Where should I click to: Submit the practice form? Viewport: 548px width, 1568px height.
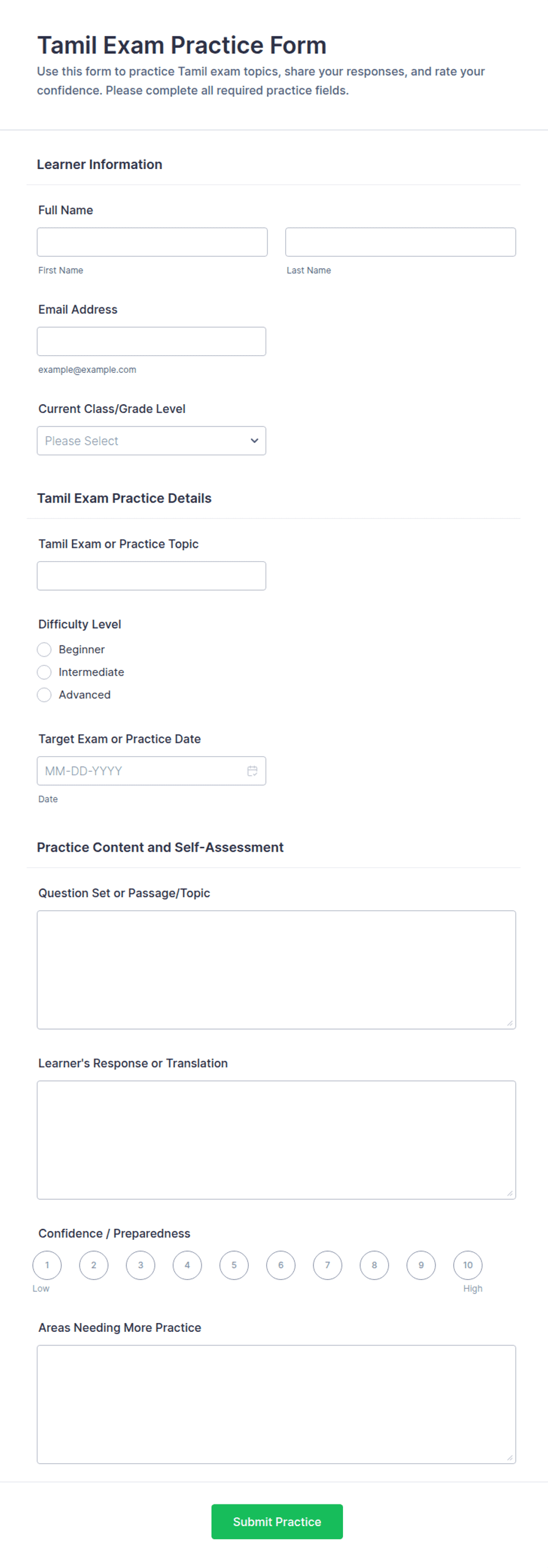277,1521
